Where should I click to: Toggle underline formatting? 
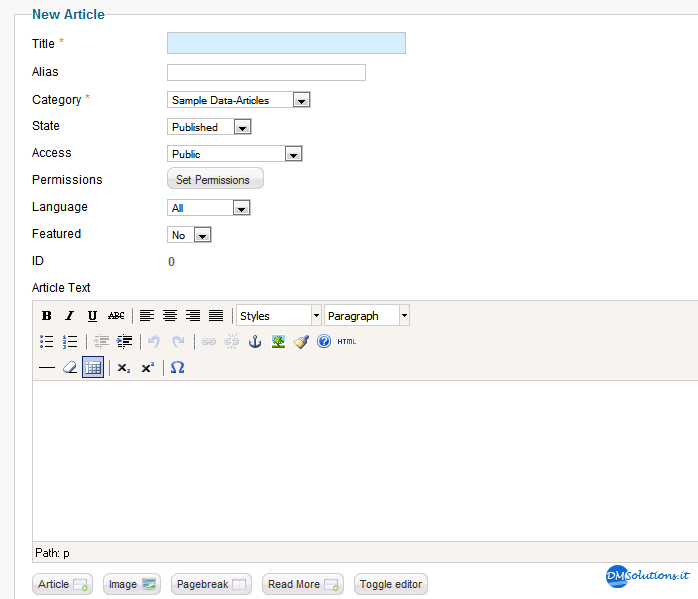pos(92,316)
